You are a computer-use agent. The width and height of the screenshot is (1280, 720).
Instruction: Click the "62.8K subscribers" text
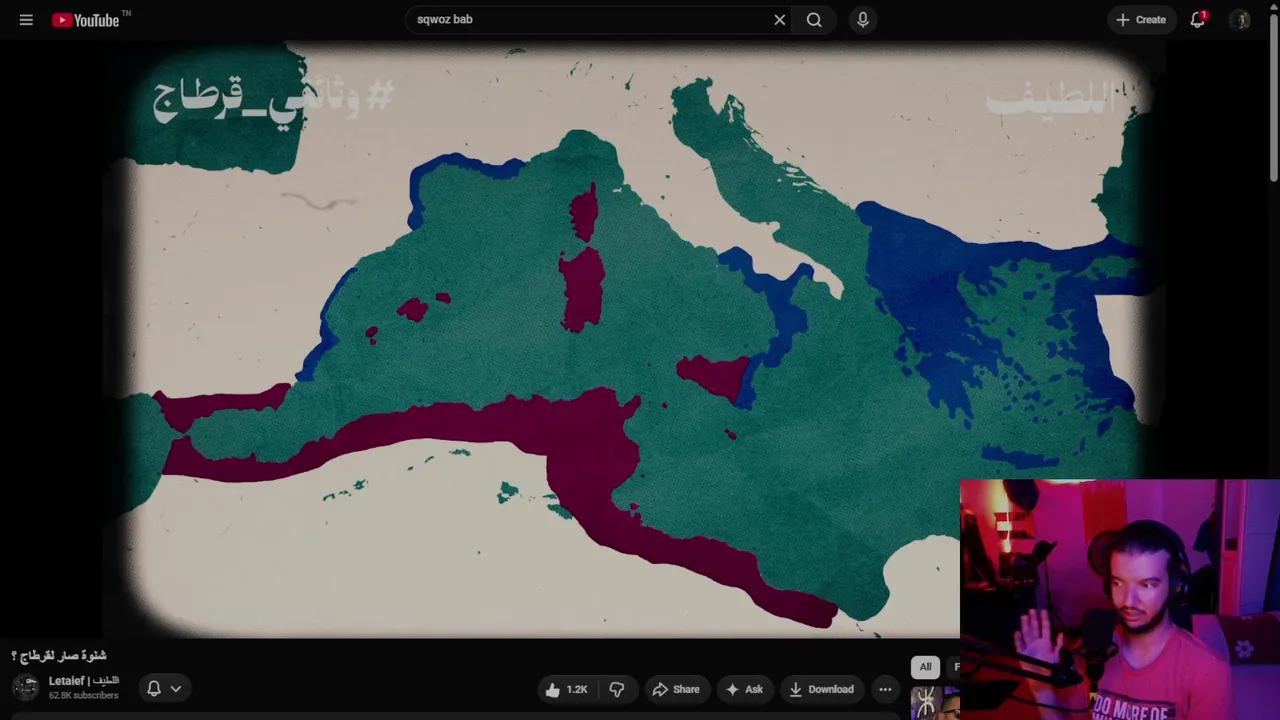coord(84,696)
